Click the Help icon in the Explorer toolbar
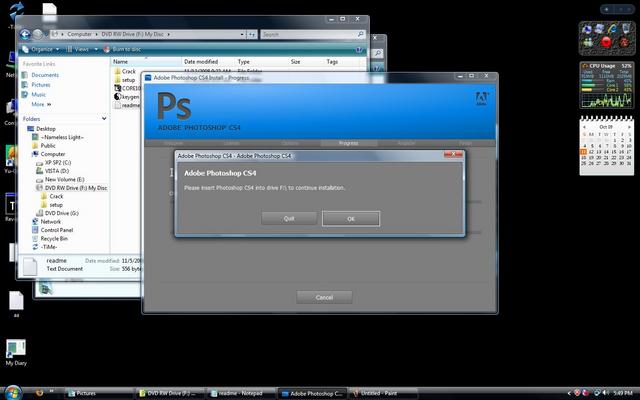 pyautogui.click(x=359, y=49)
